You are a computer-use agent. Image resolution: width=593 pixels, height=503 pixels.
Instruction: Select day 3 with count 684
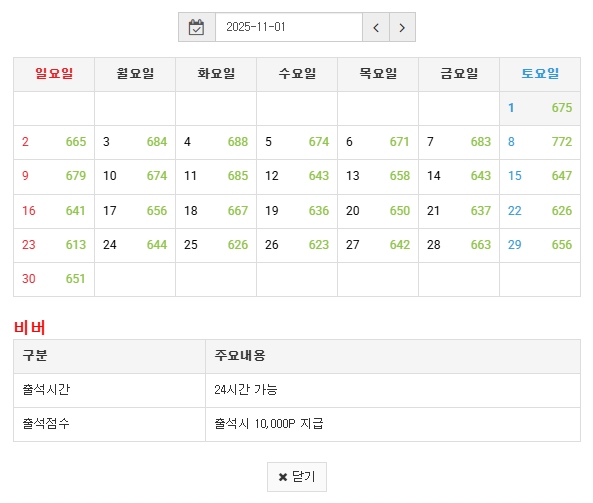tap(135, 142)
